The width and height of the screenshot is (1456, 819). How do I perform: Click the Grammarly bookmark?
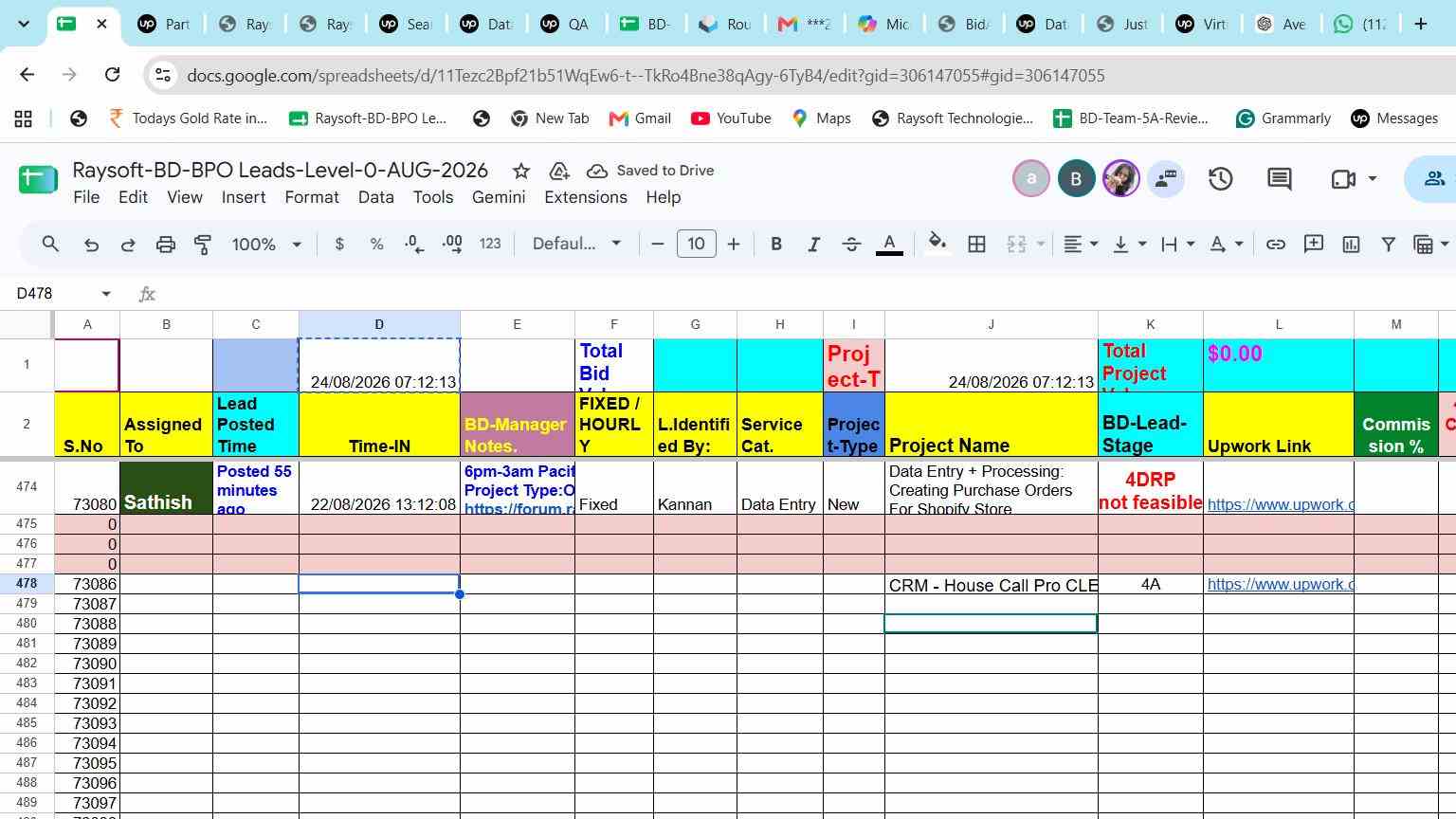tap(1283, 118)
